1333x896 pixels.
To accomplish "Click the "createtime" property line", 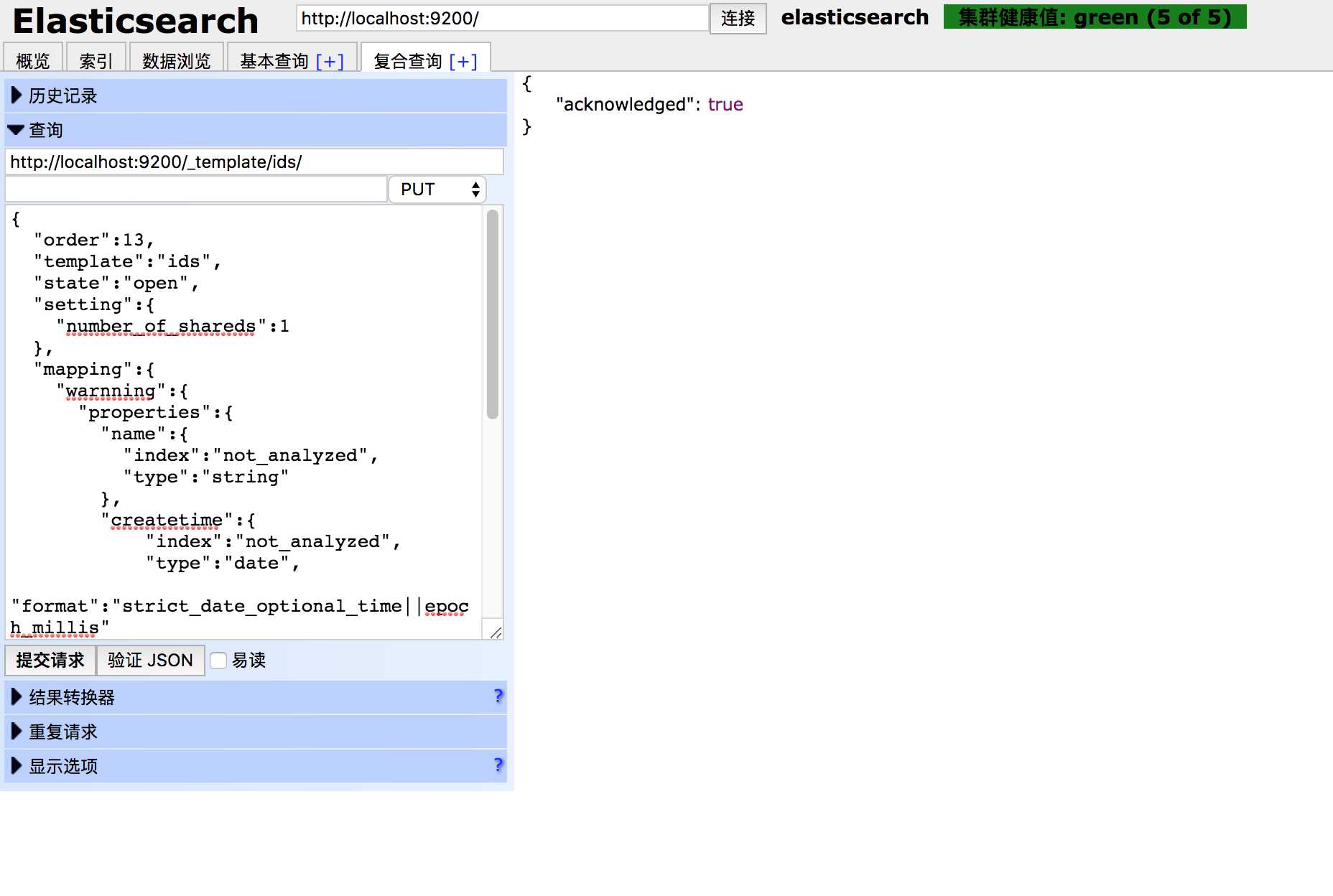I will click(178, 521).
